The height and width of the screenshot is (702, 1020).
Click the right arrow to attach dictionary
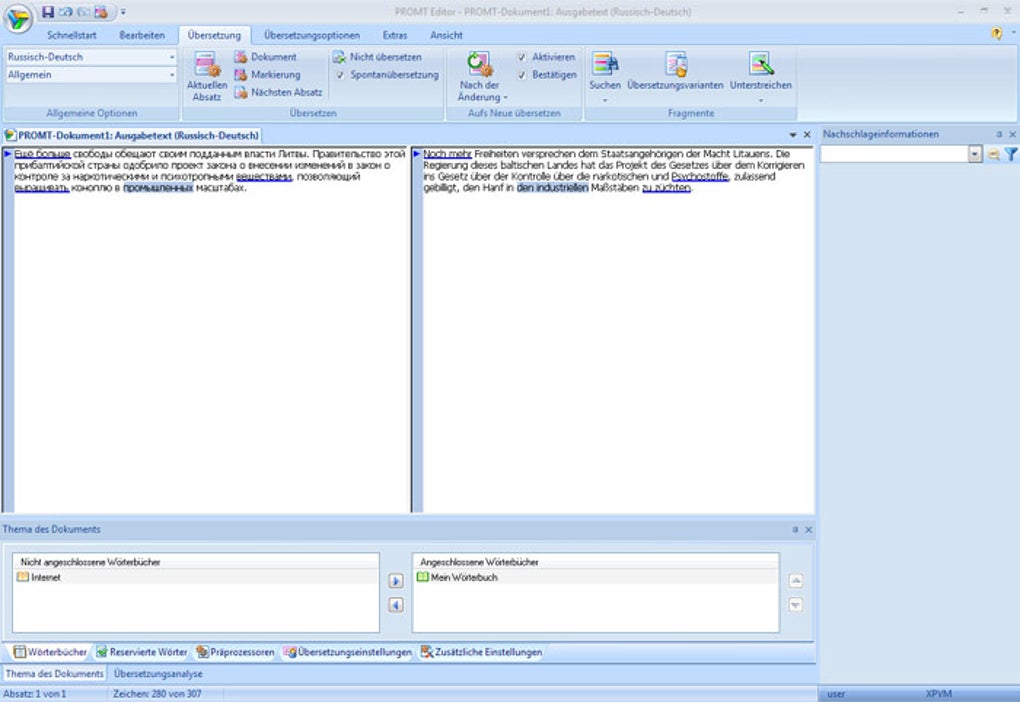click(x=396, y=580)
